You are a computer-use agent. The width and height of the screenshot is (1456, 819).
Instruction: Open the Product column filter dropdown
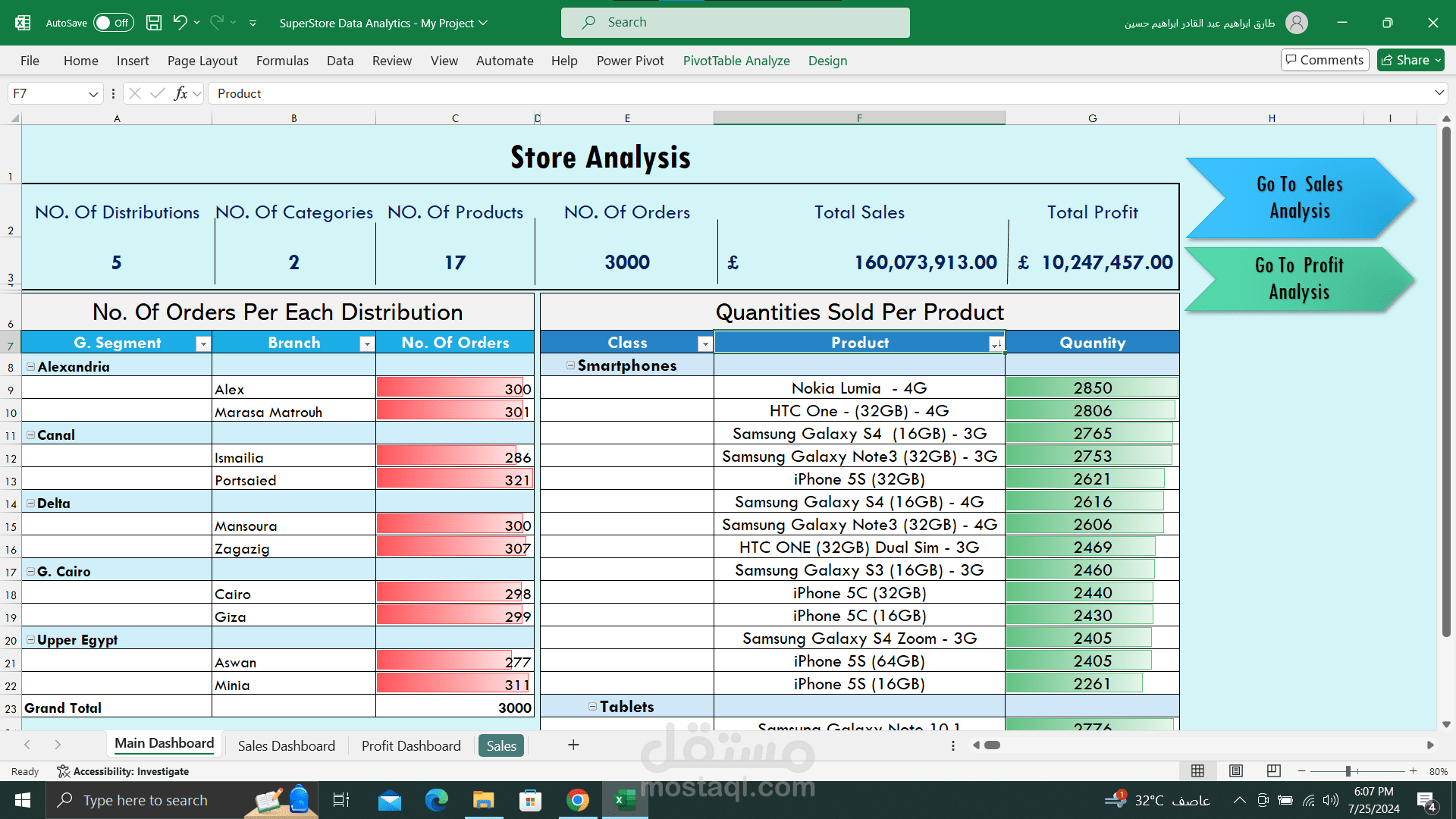click(996, 344)
